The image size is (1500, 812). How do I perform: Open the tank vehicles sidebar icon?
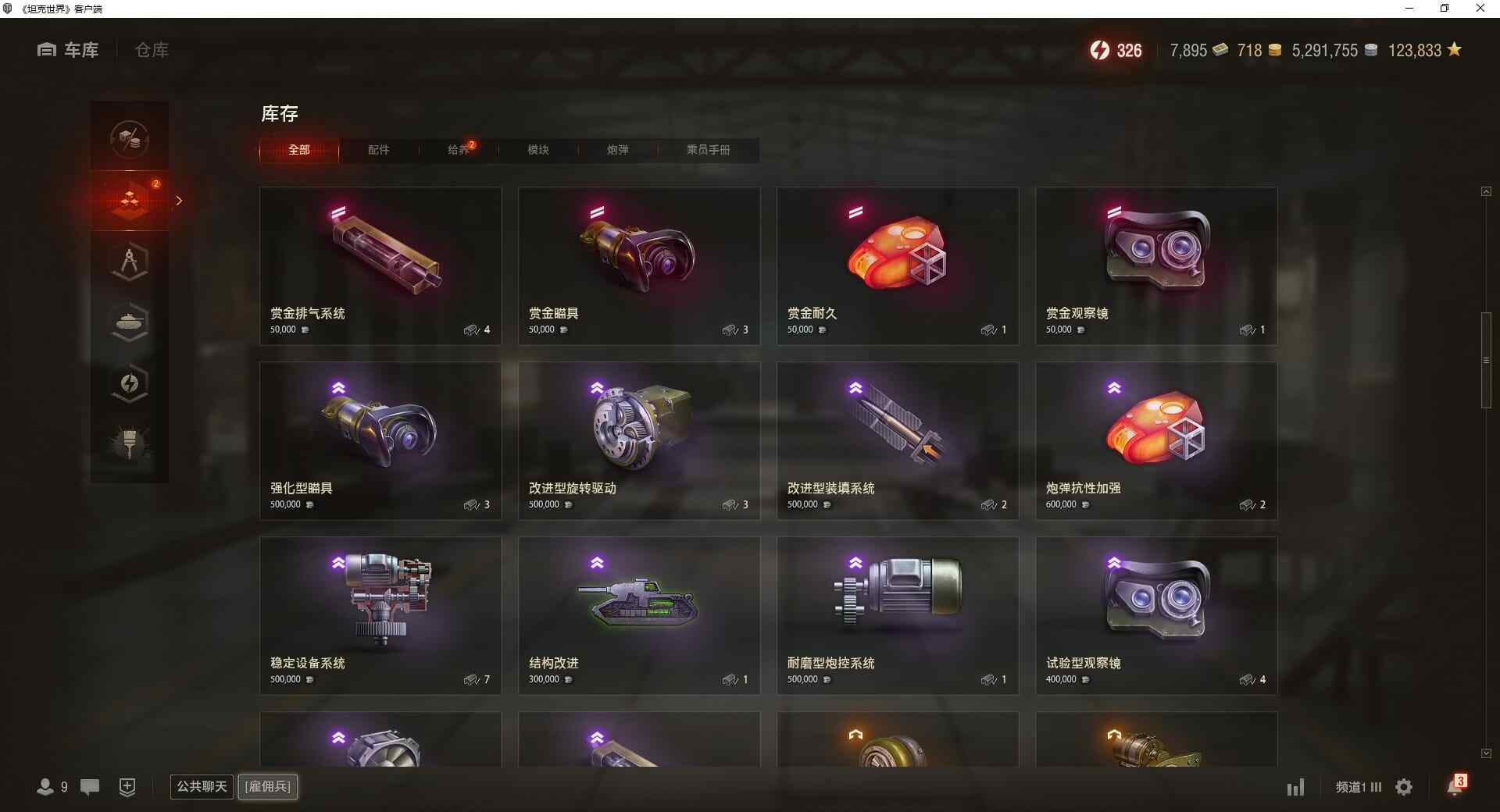[130, 322]
